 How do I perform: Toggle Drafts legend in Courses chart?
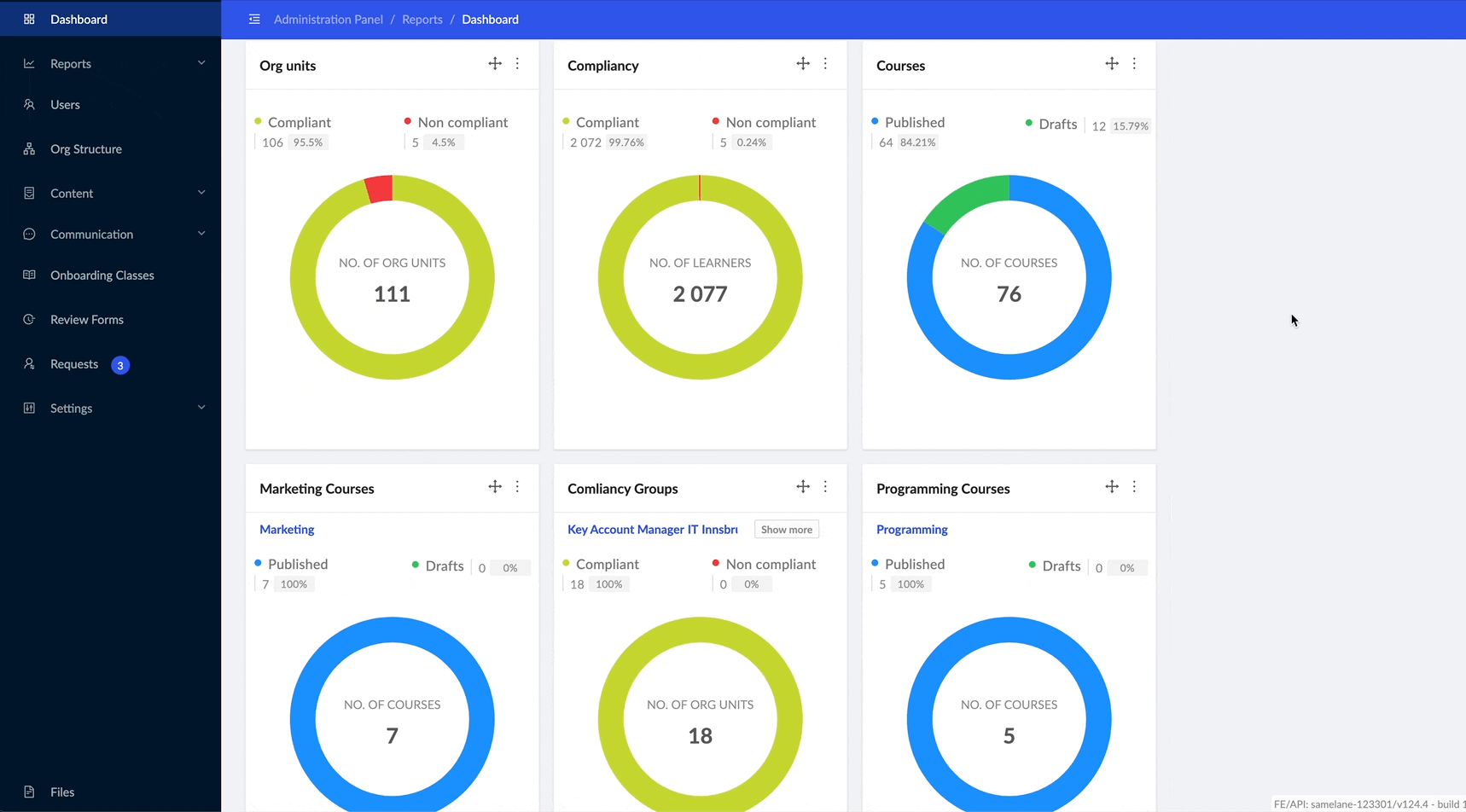click(1057, 125)
